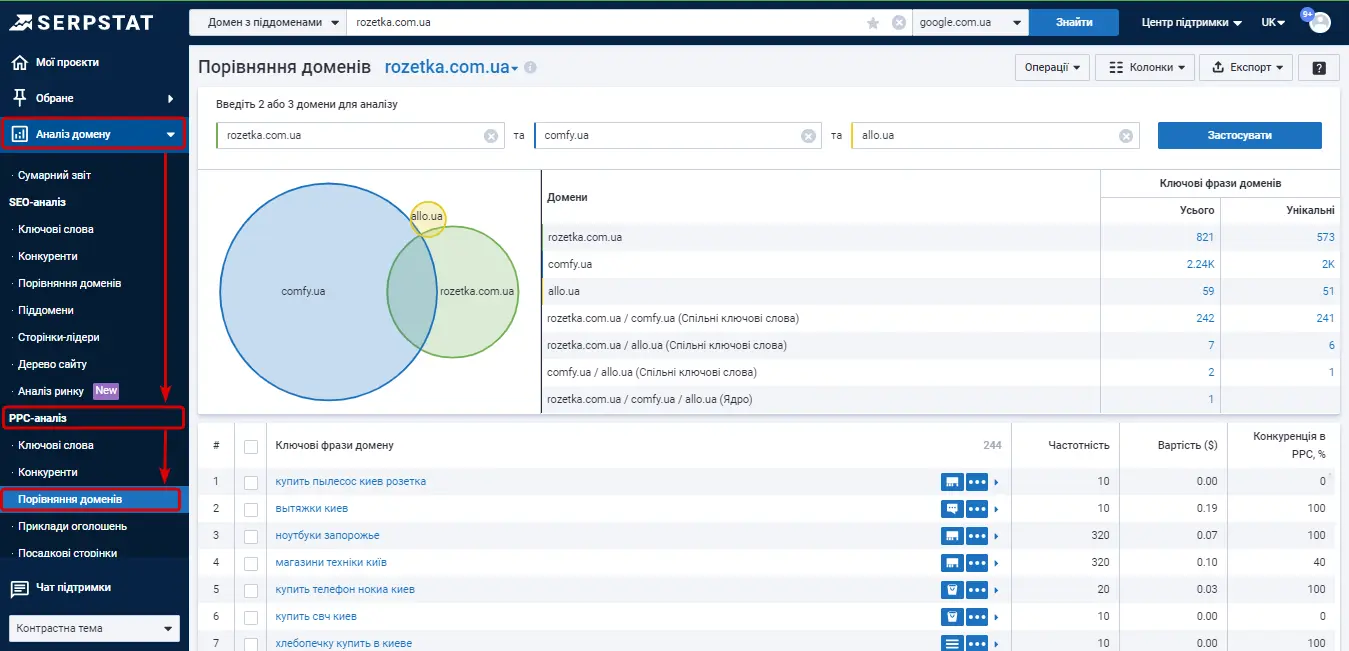Open the UK language dropdown
The height and width of the screenshot is (651, 1349).
[x=1273, y=22]
